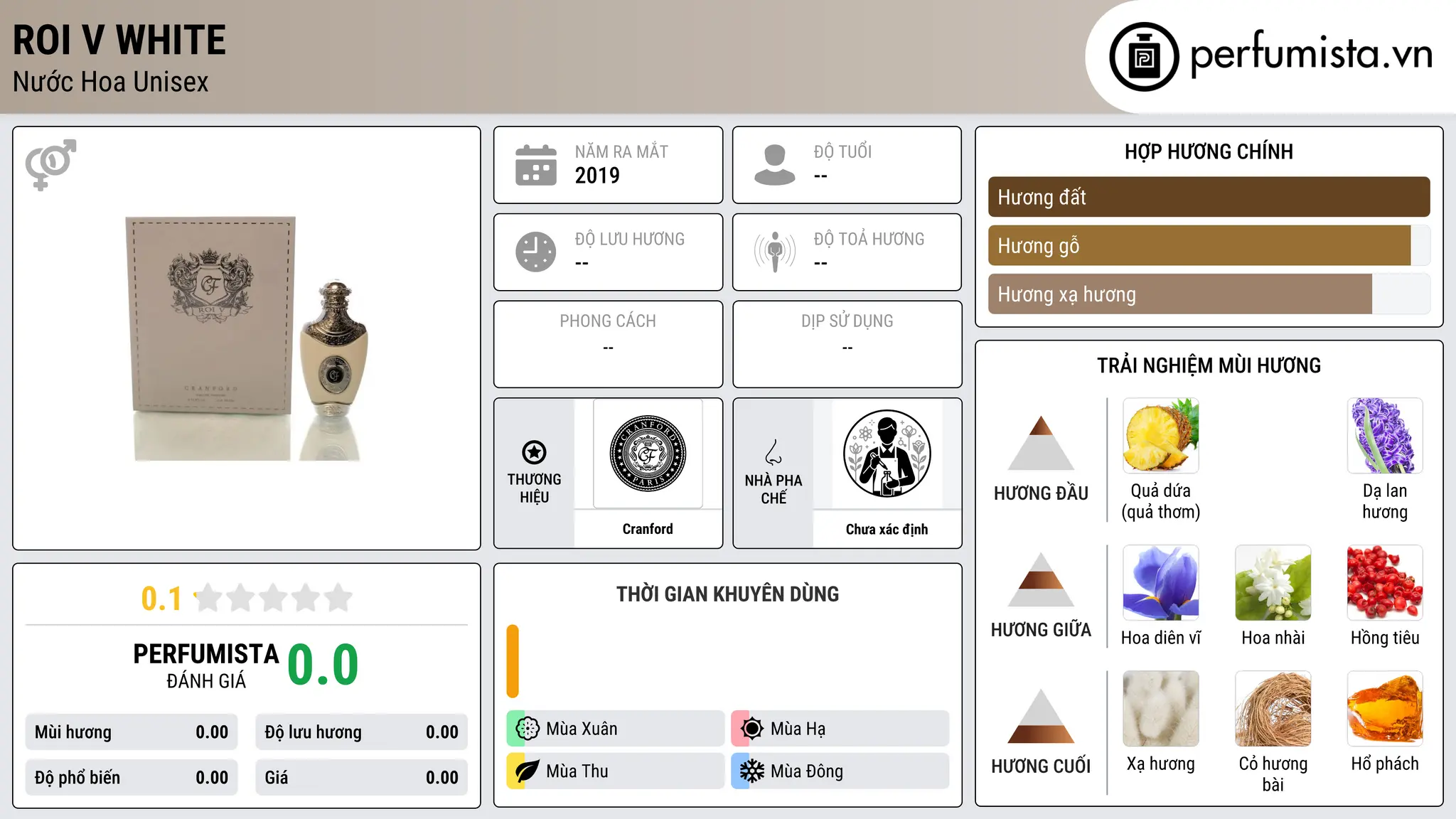Click the Chưa xác định perfumer label

[887, 529]
